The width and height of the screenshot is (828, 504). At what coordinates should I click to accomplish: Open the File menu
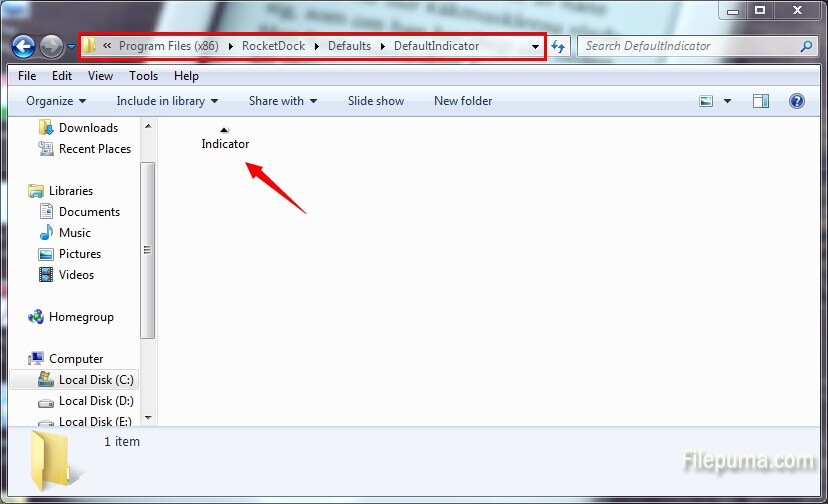tap(27, 76)
